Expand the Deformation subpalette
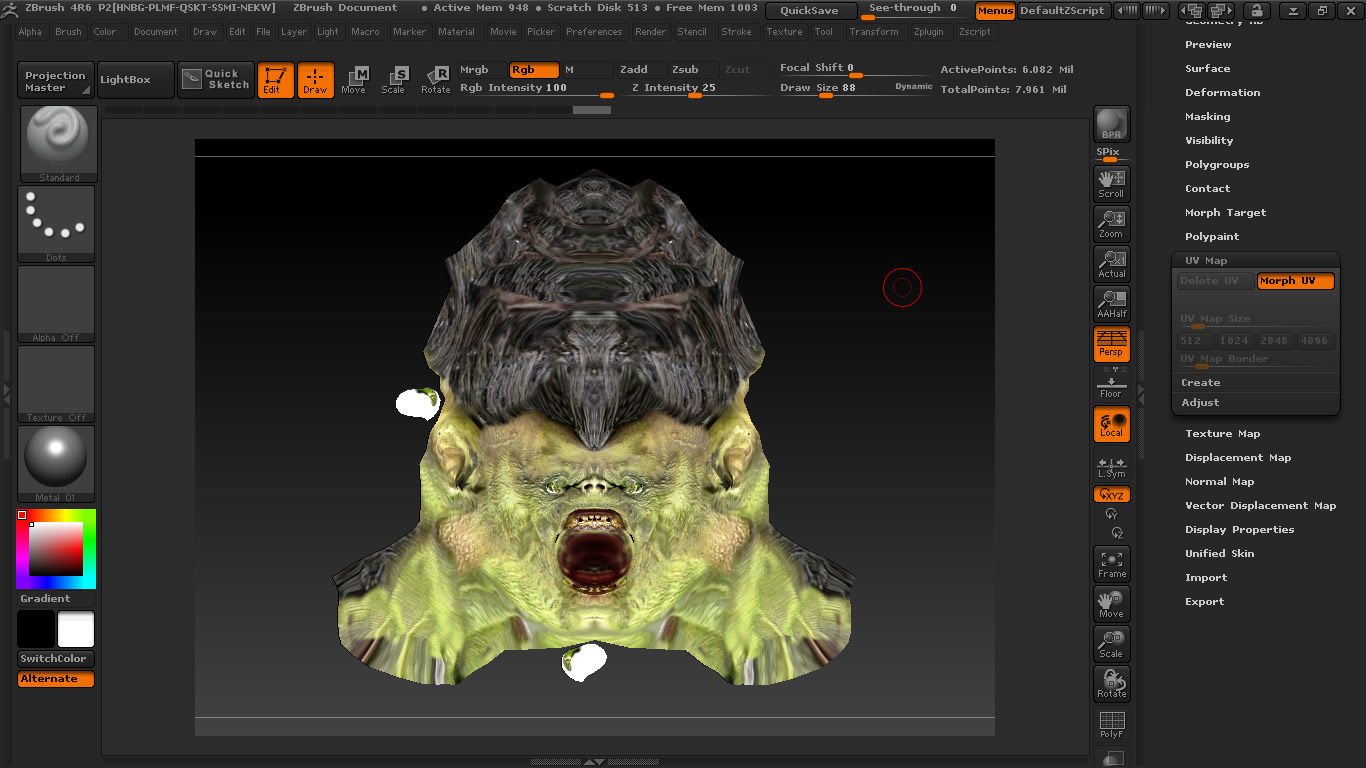This screenshot has width=1366, height=768. [1222, 93]
